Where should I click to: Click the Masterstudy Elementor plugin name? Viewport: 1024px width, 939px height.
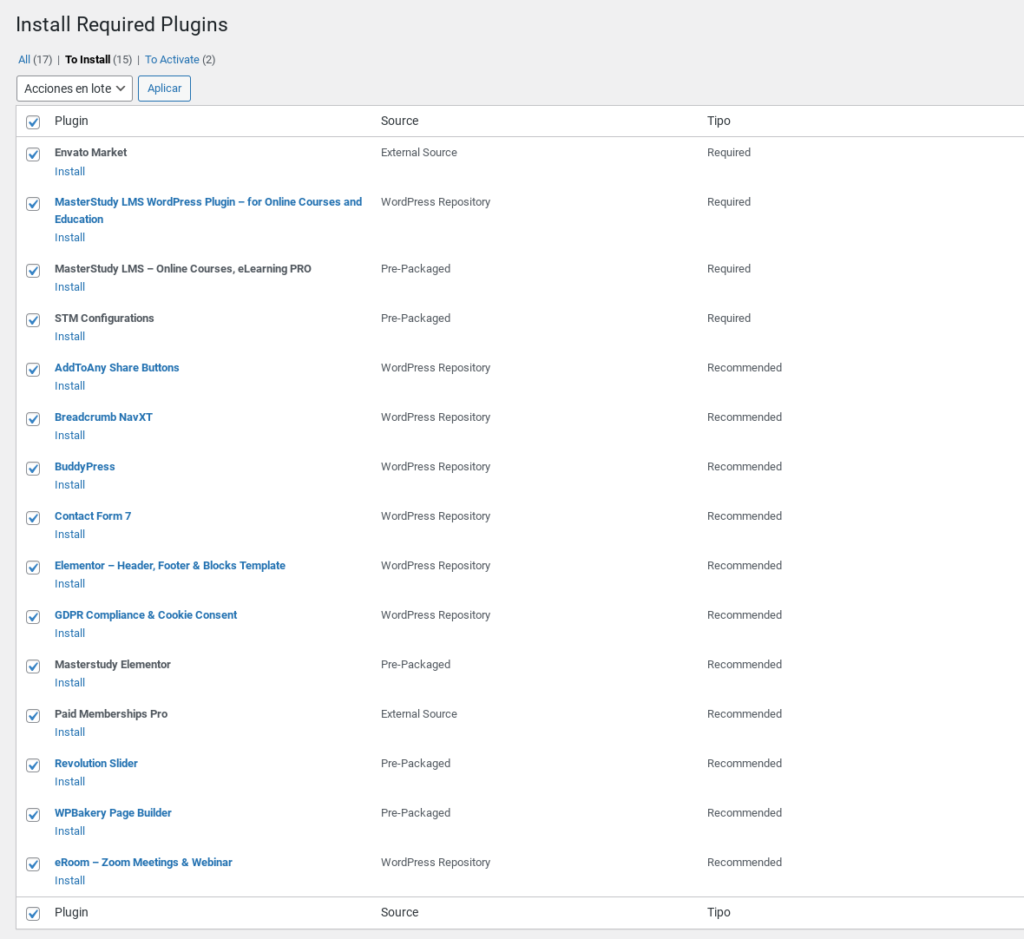tap(112, 664)
